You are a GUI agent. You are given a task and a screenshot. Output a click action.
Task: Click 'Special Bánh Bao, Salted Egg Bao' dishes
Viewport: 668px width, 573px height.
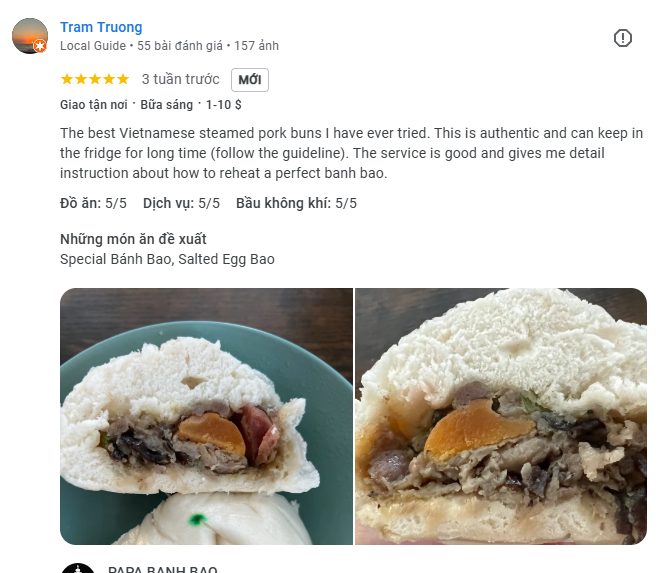pyautogui.click(x=167, y=259)
